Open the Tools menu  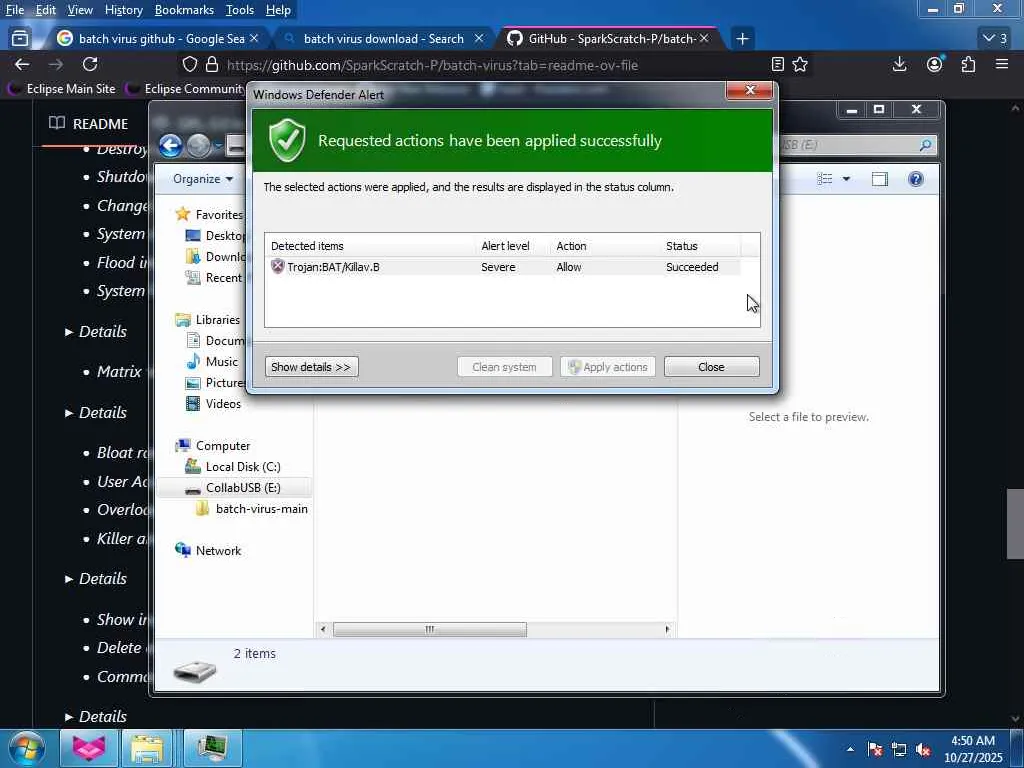240,10
